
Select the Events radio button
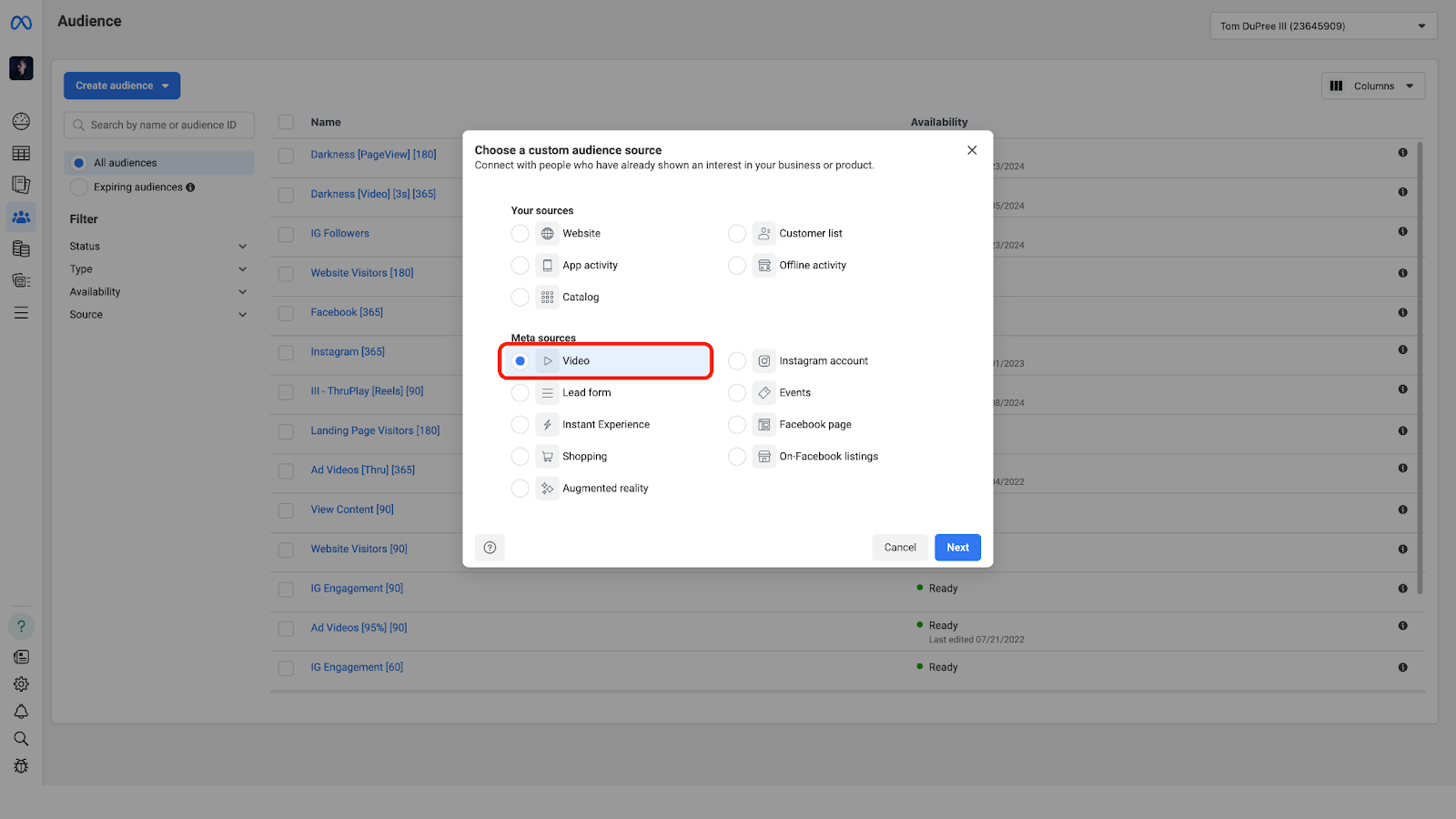point(737,393)
